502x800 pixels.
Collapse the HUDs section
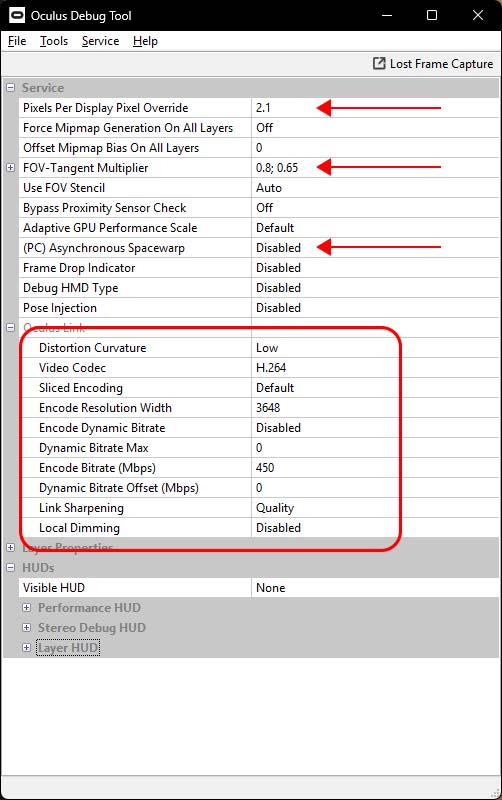[10, 567]
